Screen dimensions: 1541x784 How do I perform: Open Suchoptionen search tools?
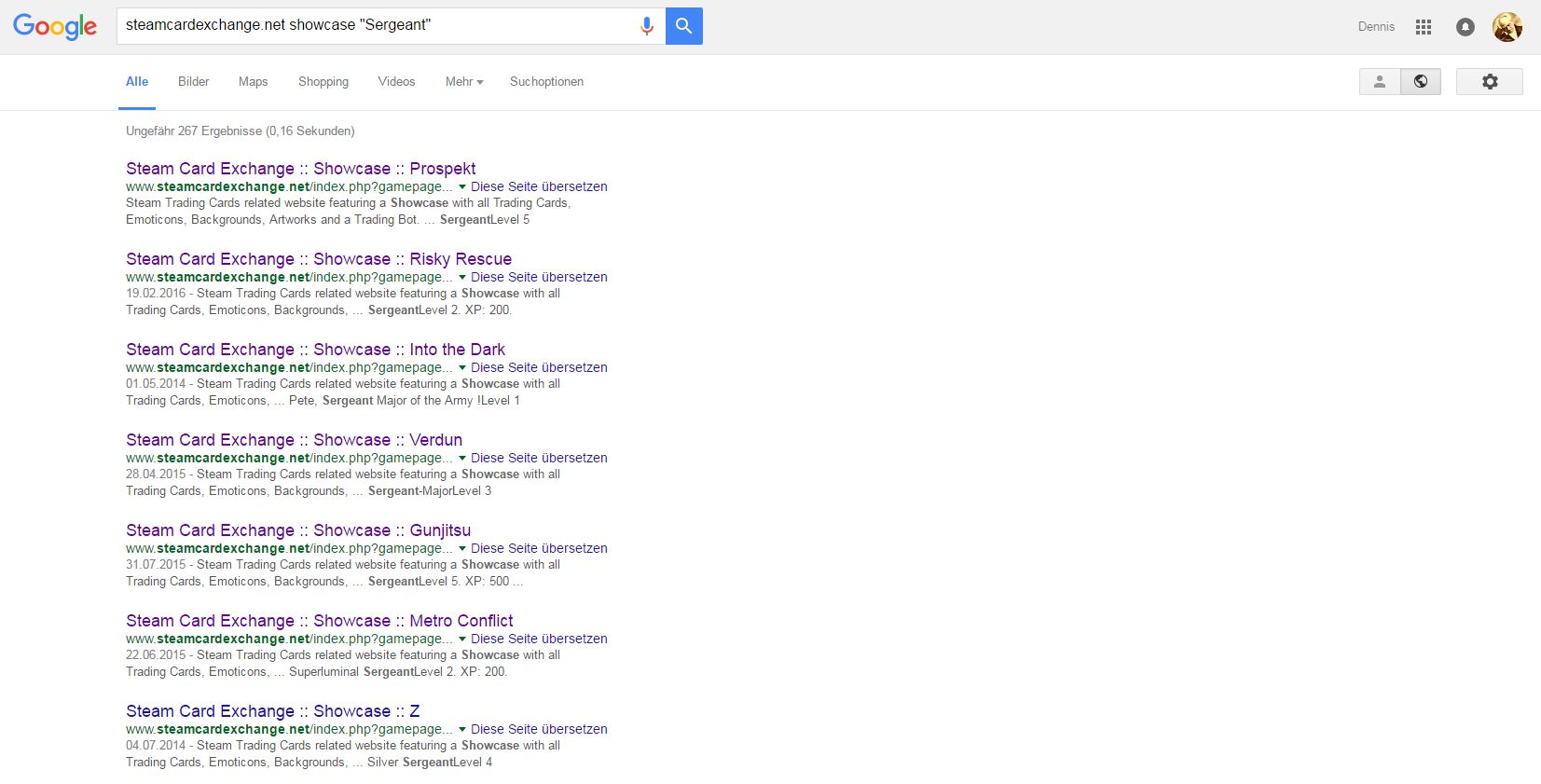tap(547, 82)
